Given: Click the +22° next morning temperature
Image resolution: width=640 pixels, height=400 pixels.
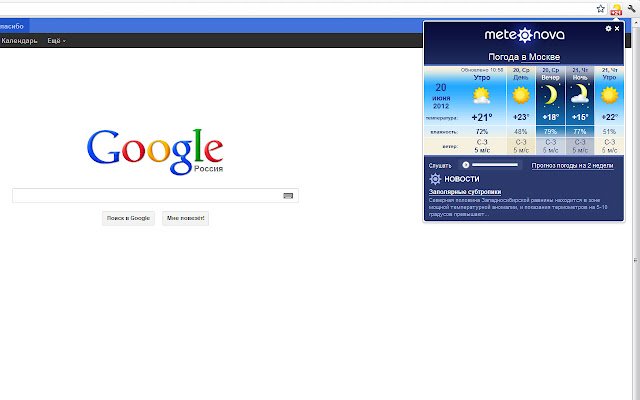Looking at the screenshot, I should [x=609, y=117].
